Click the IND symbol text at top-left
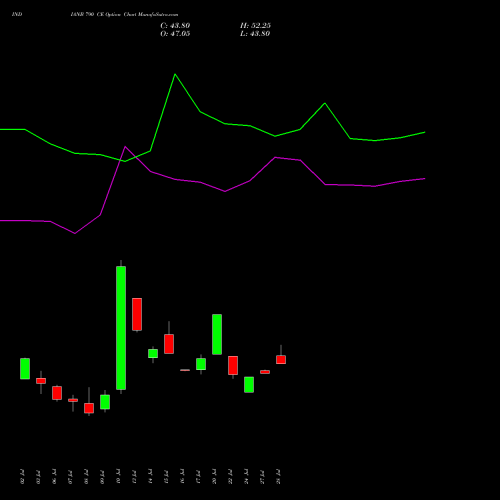The image size is (500, 500). coord(17,15)
